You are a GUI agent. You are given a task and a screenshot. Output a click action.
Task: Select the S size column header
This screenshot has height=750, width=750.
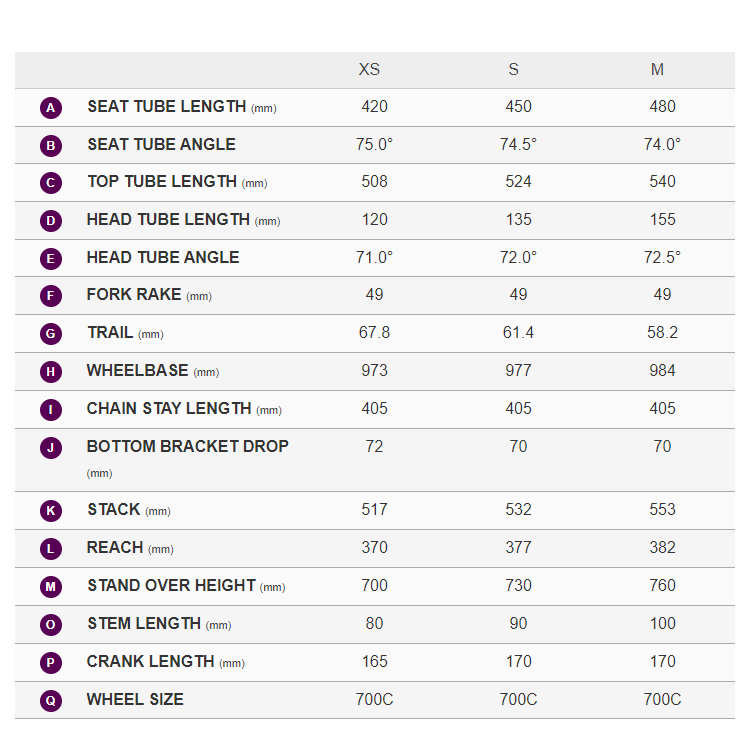coord(513,70)
